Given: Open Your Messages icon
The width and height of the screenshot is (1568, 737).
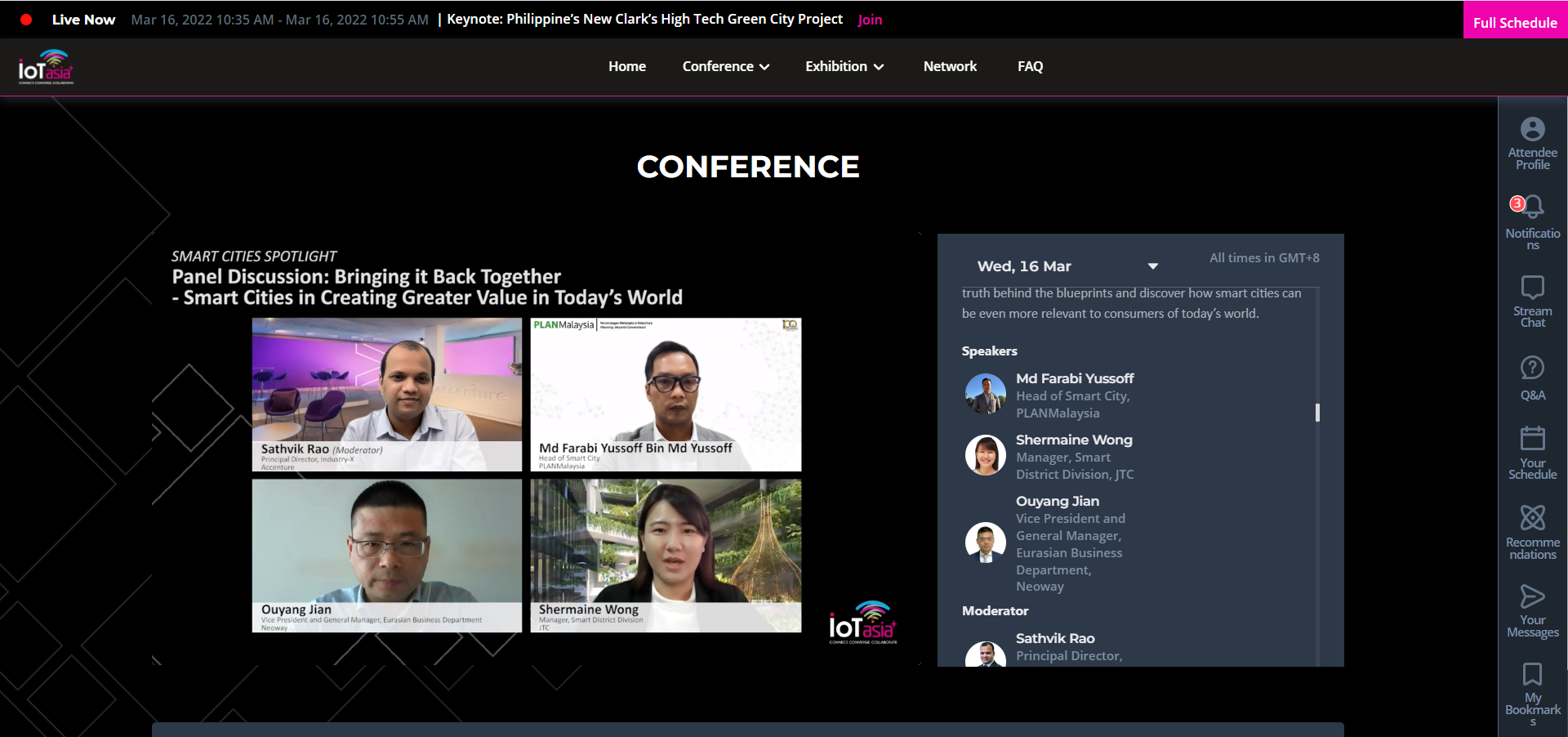Looking at the screenshot, I should click(1532, 610).
